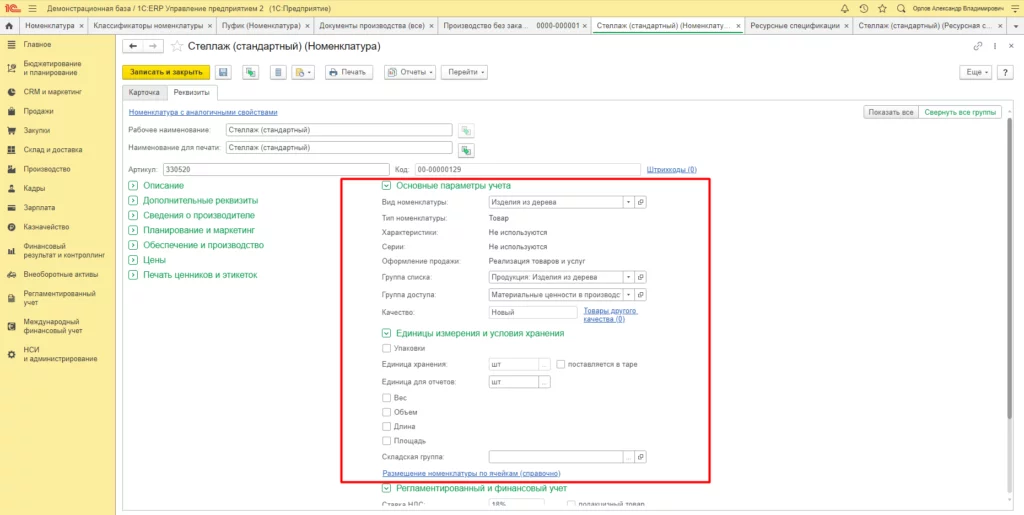Click the back navigation arrow
This screenshot has width=1024, height=515.
(132, 46)
